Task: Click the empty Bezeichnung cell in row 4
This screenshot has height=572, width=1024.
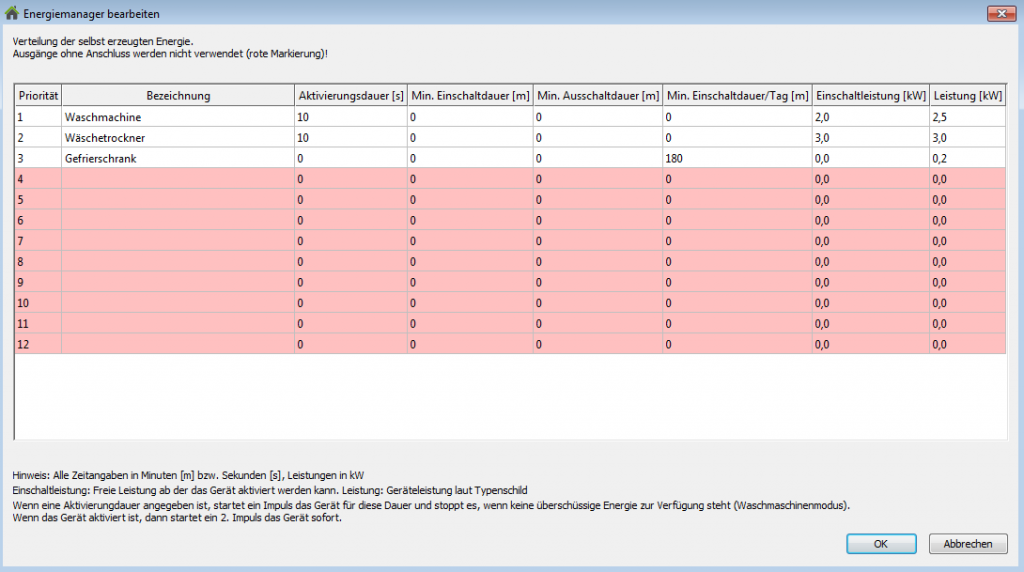Action: (x=177, y=179)
